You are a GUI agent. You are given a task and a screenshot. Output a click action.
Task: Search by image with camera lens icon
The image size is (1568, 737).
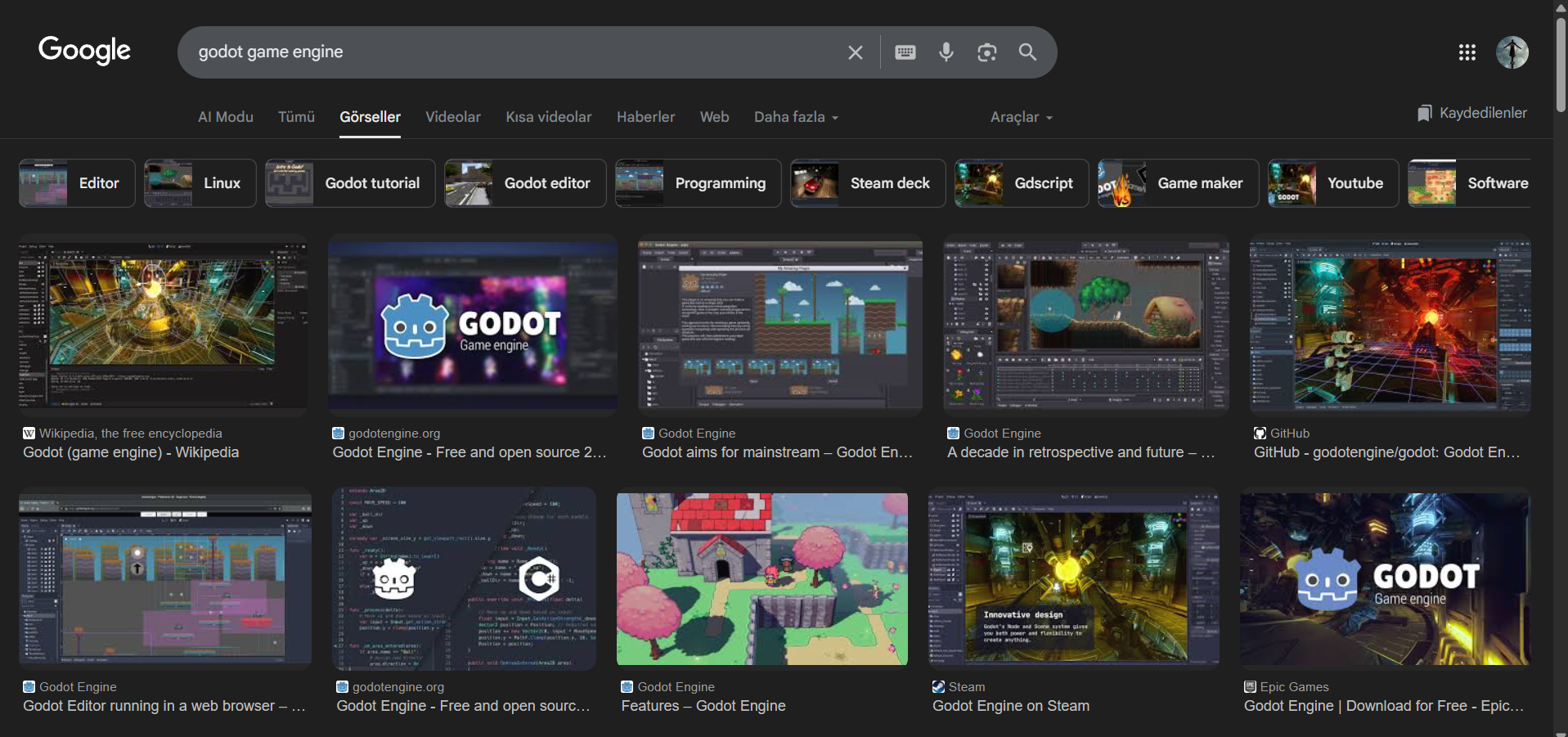(x=986, y=52)
